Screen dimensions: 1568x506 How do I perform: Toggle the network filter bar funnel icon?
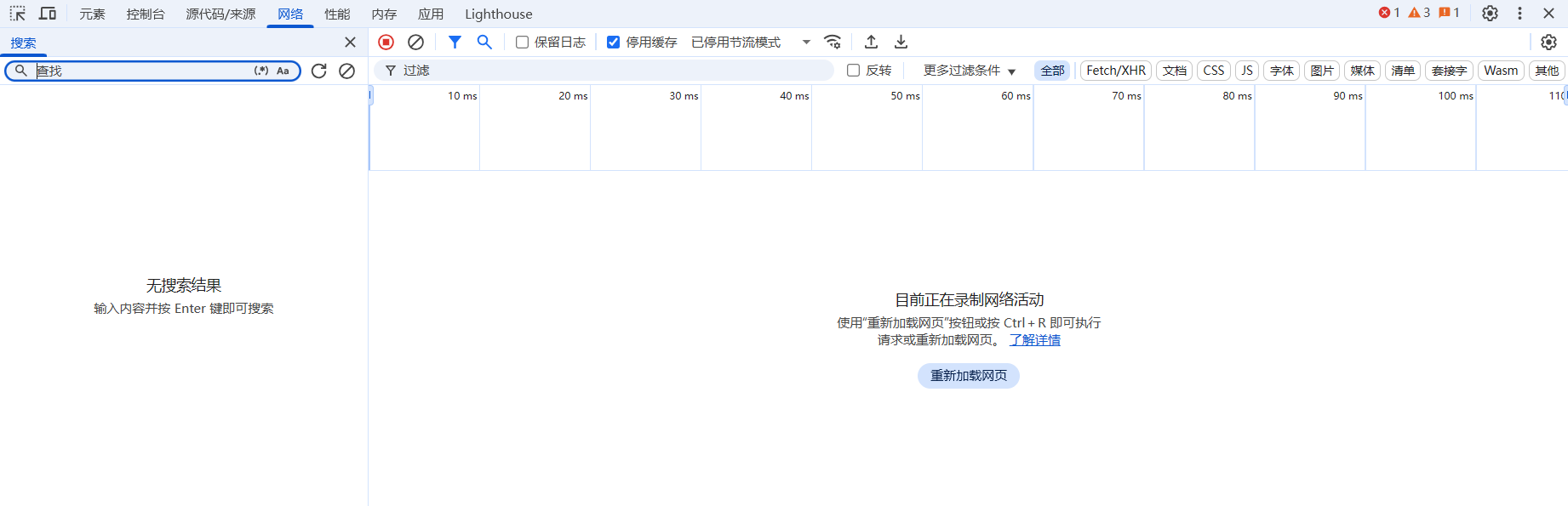(455, 42)
